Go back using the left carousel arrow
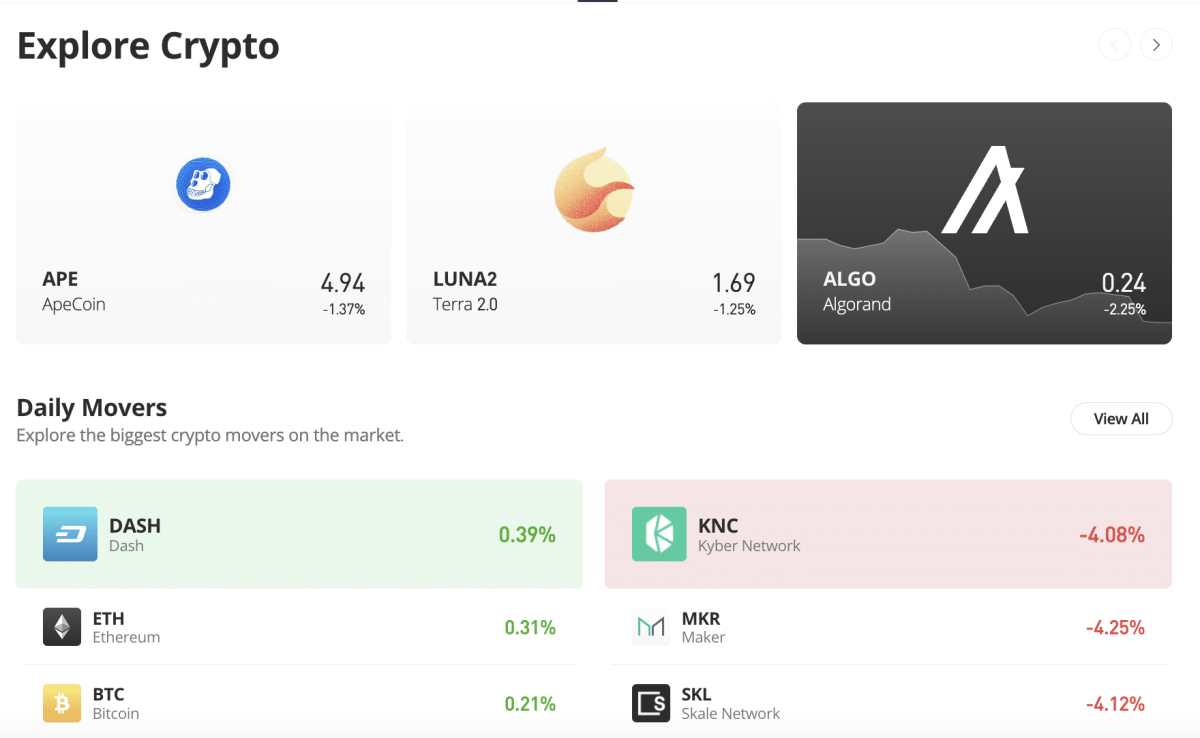This screenshot has width=1200, height=738. click(x=1114, y=44)
